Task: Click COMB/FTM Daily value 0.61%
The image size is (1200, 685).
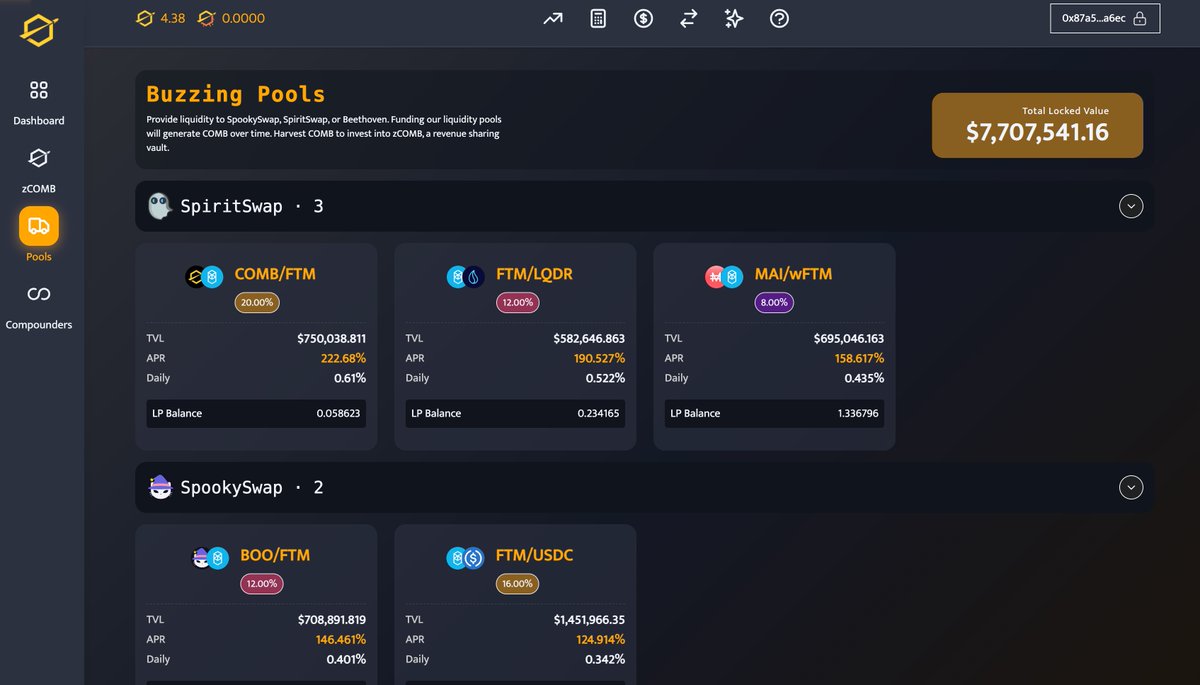Action: click(350, 378)
